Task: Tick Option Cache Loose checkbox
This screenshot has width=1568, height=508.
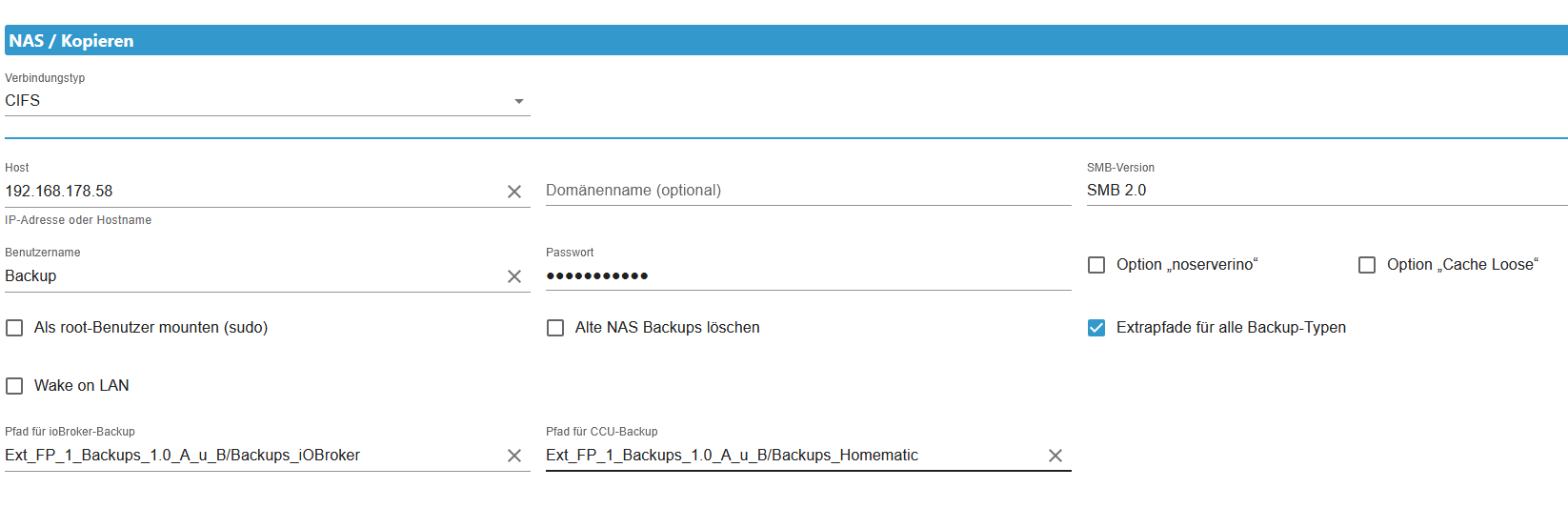Action: point(1367,265)
